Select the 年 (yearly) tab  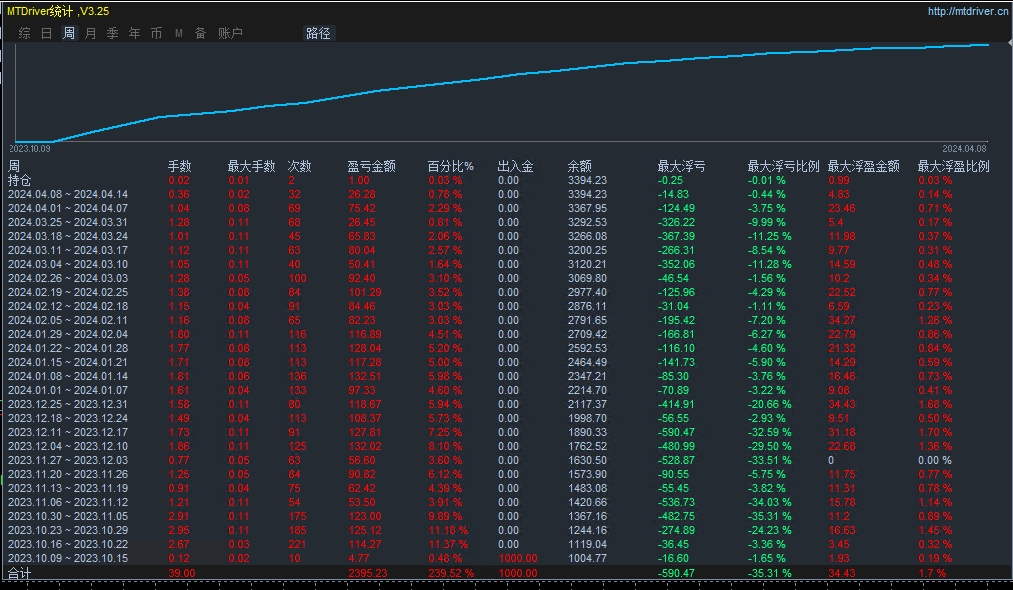coord(134,33)
